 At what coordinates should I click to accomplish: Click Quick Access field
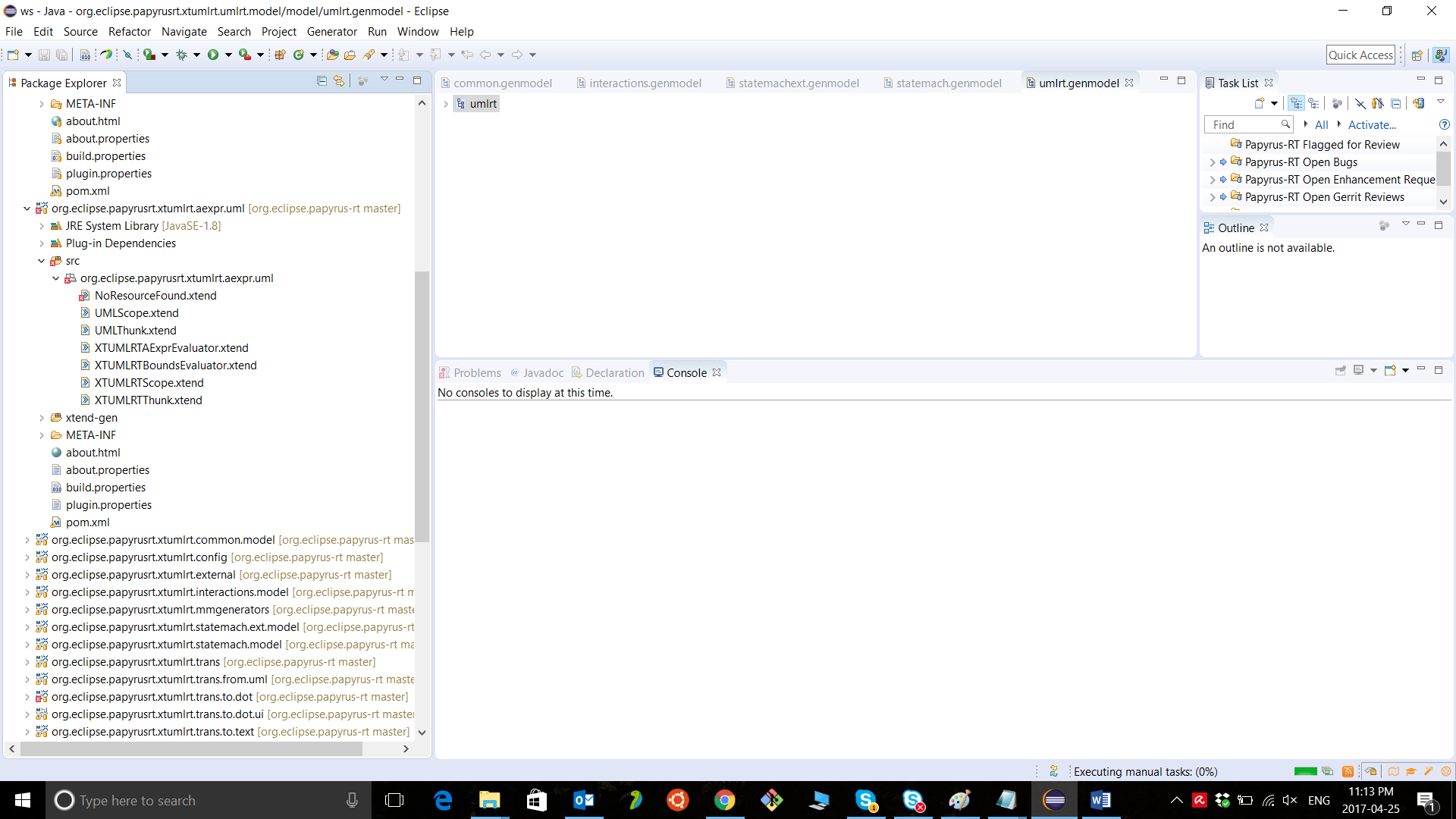pos(1360,55)
